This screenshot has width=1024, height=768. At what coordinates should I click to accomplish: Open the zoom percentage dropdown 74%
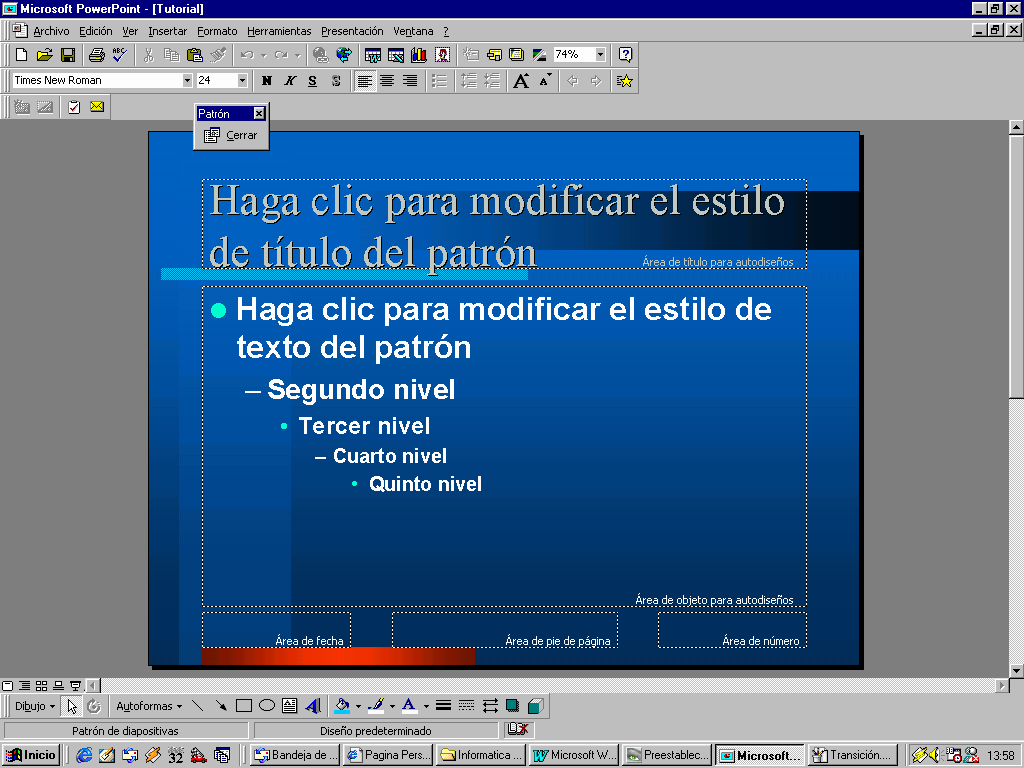600,55
